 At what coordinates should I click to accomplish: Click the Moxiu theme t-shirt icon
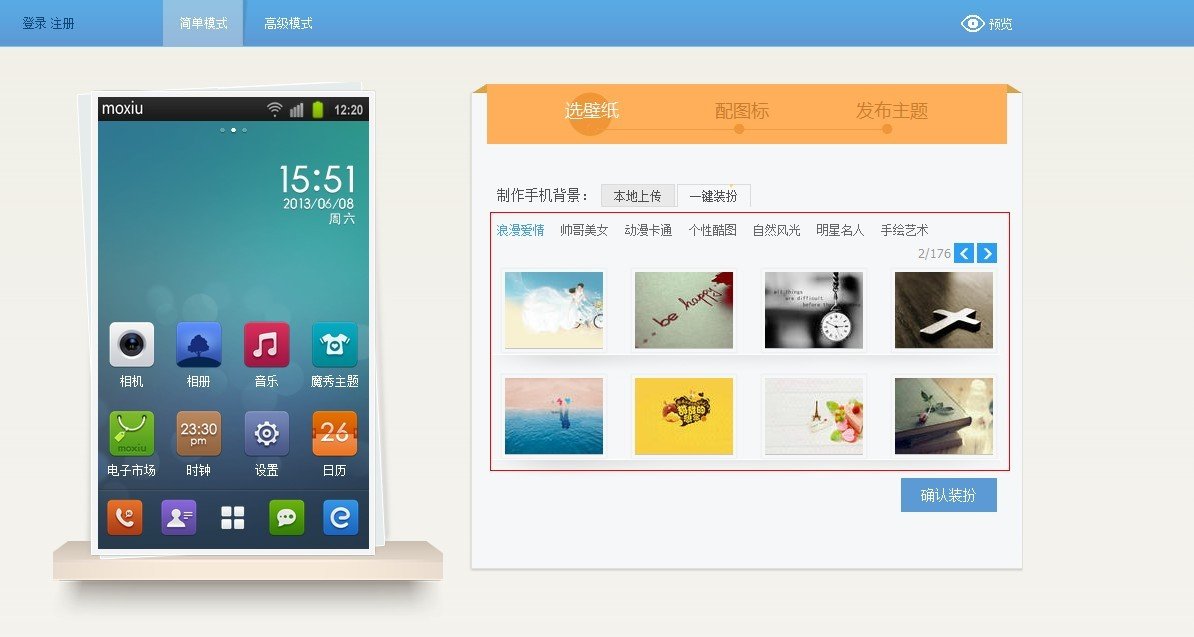click(x=334, y=345)
